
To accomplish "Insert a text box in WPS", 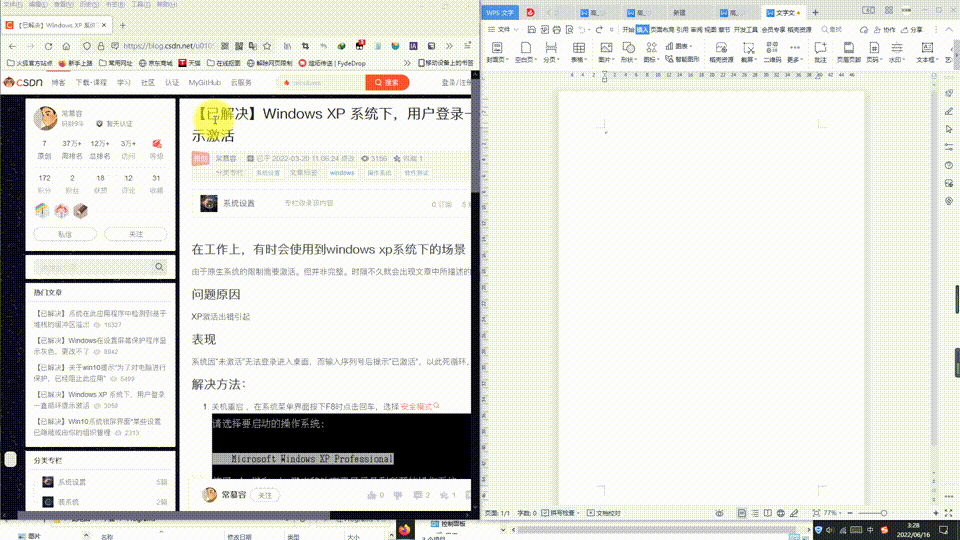I will (x=927, y=52).
